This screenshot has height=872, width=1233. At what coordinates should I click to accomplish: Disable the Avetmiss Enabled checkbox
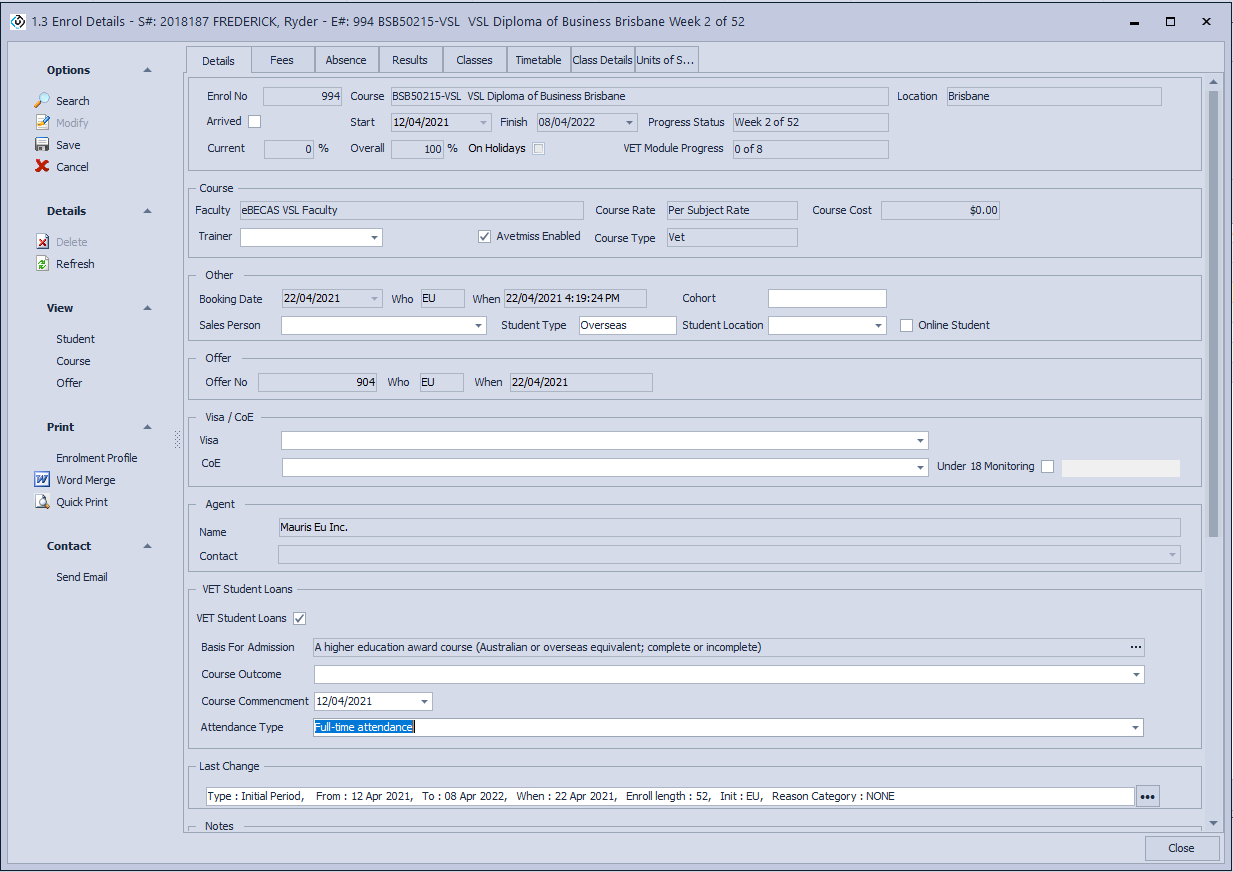tap(485, 237)
